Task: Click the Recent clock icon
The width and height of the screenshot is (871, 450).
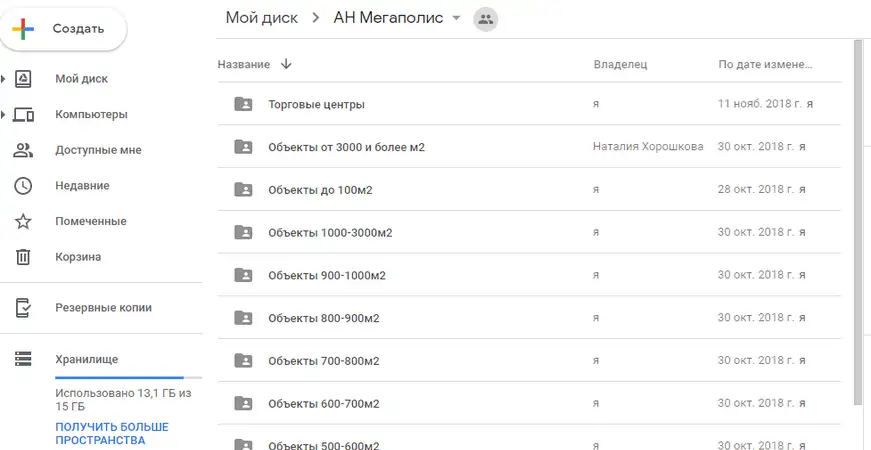Action: click(23, 186)
